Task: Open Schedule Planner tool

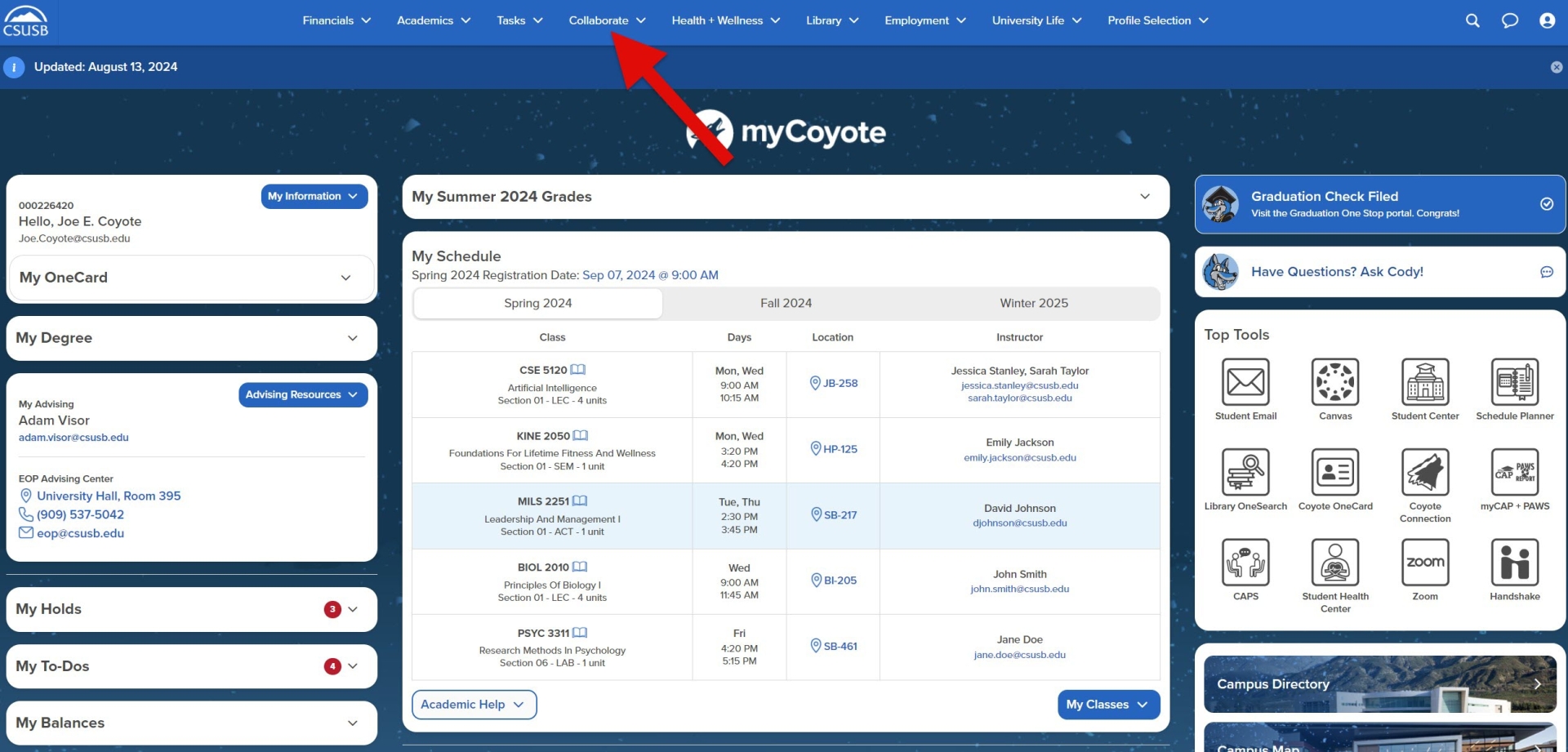Action: tap(1515, 382)
